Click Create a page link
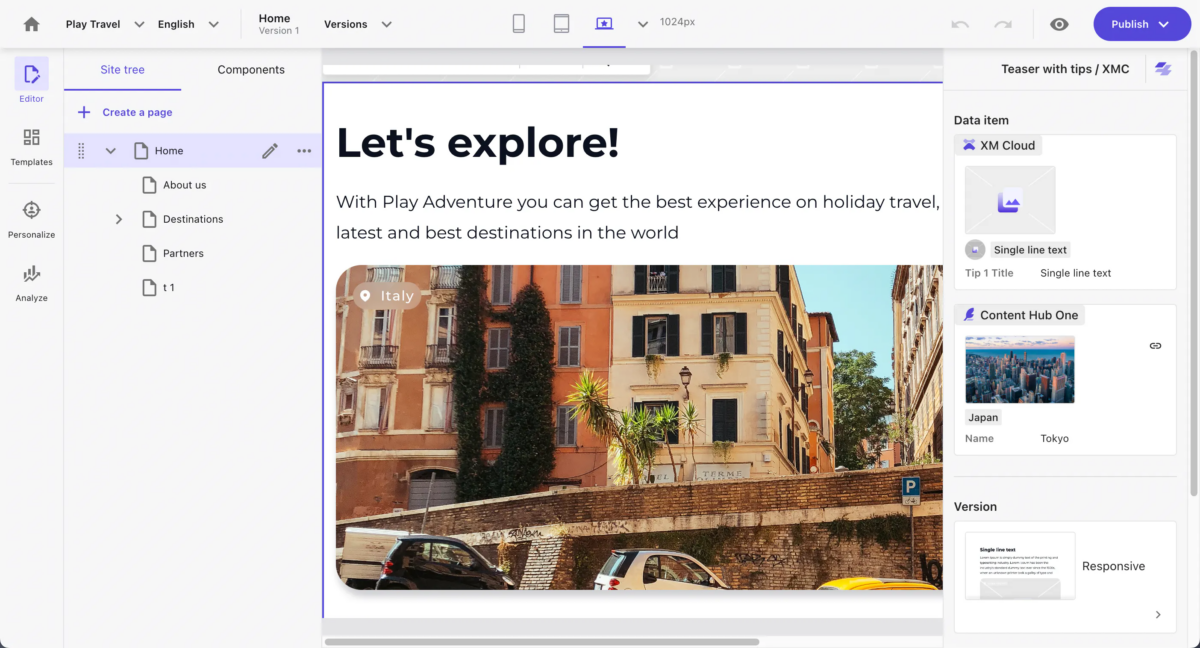 [125, 112]
